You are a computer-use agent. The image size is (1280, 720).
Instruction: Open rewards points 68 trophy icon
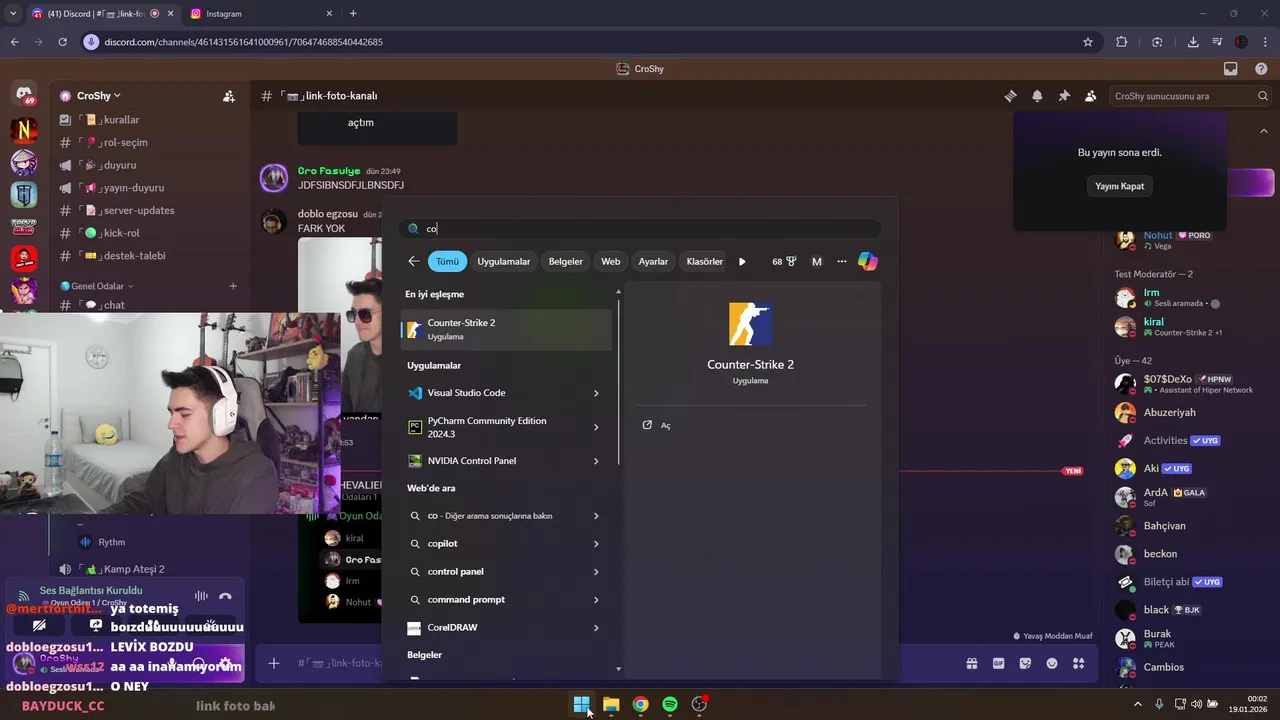point(784,261)
